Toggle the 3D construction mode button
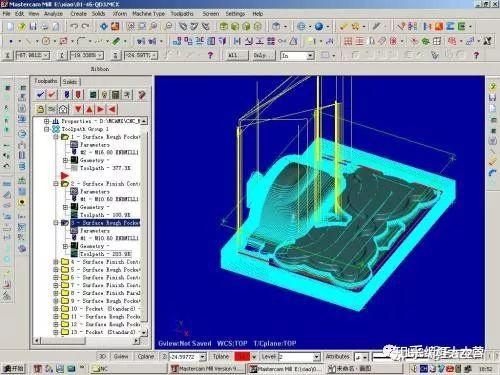500x375 pixels. [x=103, y=357]
